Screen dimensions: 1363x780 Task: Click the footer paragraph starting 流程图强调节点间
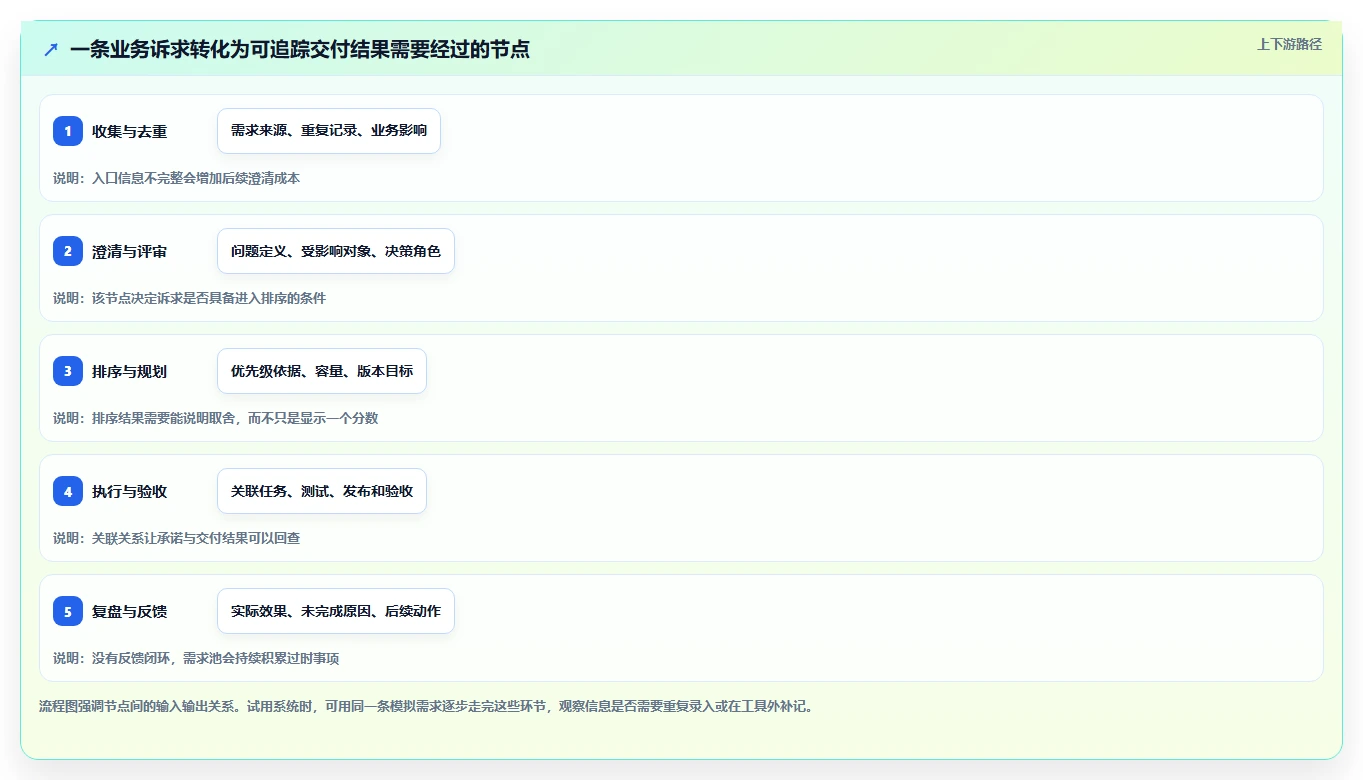pyautogui.click(x=428, y=706)
